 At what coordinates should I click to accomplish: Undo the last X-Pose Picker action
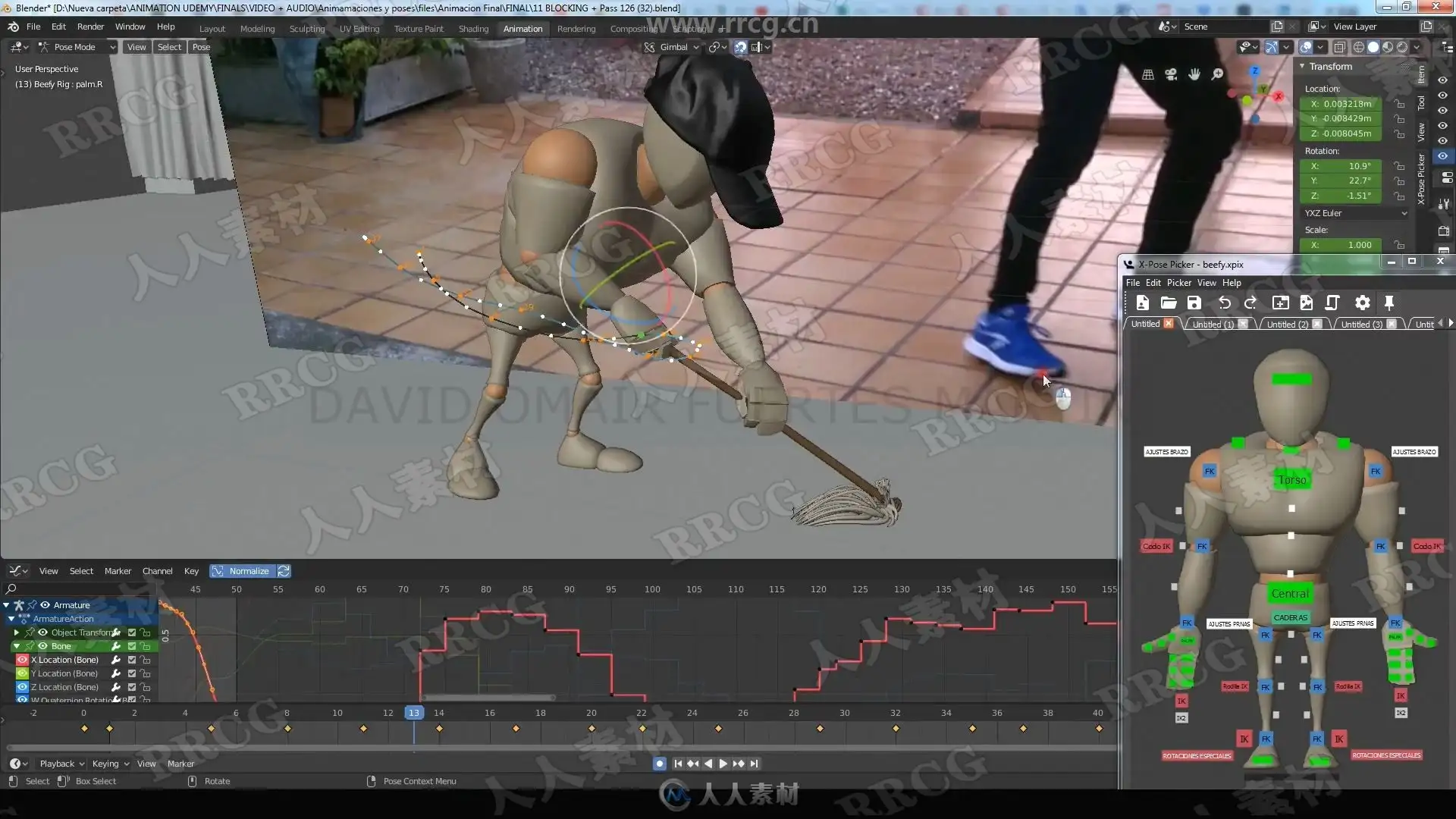click(x=1225, y=303)
